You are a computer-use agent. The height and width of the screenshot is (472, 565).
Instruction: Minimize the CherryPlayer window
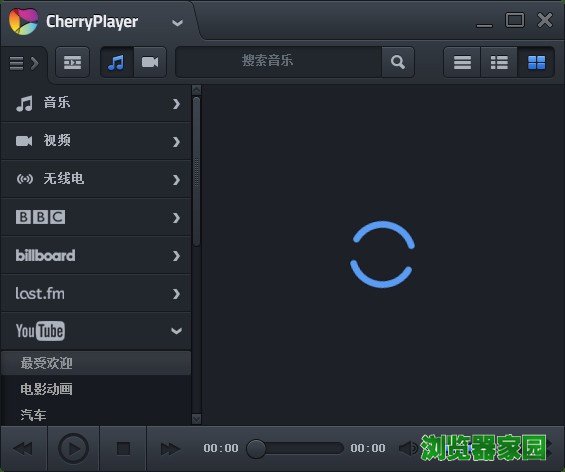[x=484, y=25]
